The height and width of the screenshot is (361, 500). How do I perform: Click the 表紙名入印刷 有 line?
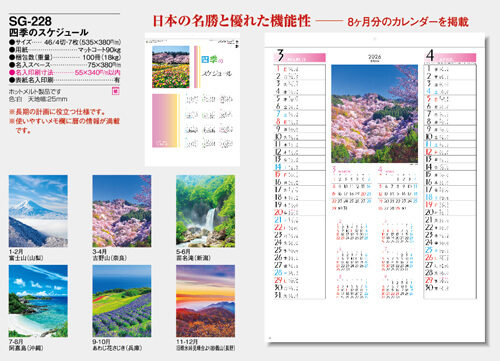[65, 80]
